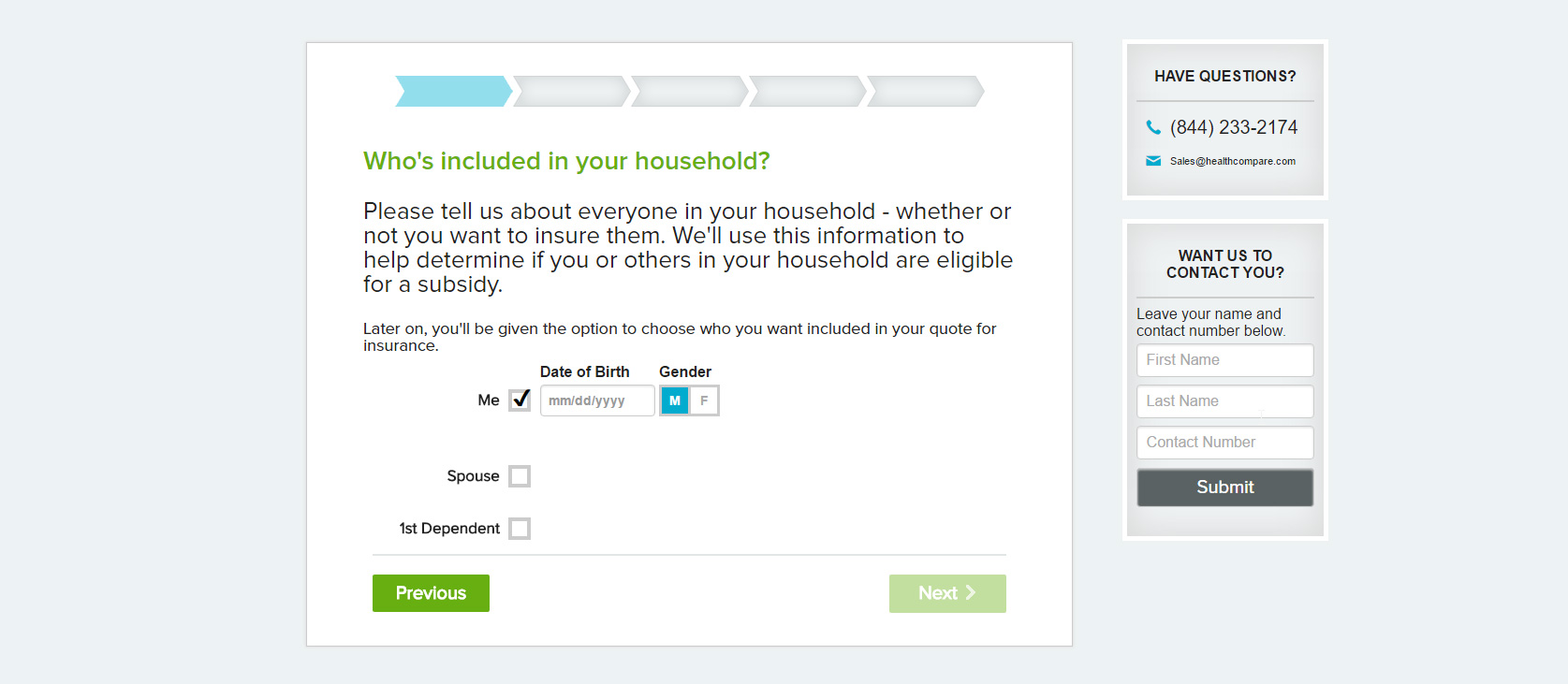Click the second progress step arrow
1568x684 pixels.
[572, 92]
